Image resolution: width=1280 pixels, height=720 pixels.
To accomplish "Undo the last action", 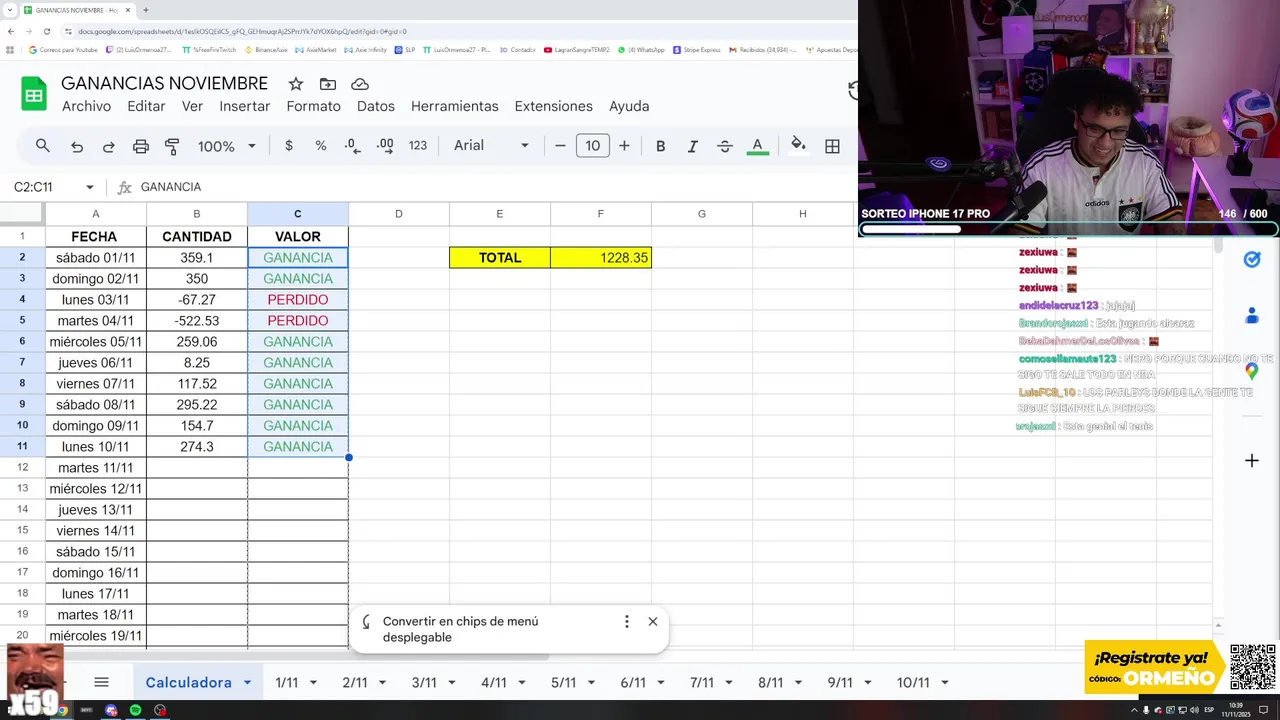I will click(x=77, y=146).
